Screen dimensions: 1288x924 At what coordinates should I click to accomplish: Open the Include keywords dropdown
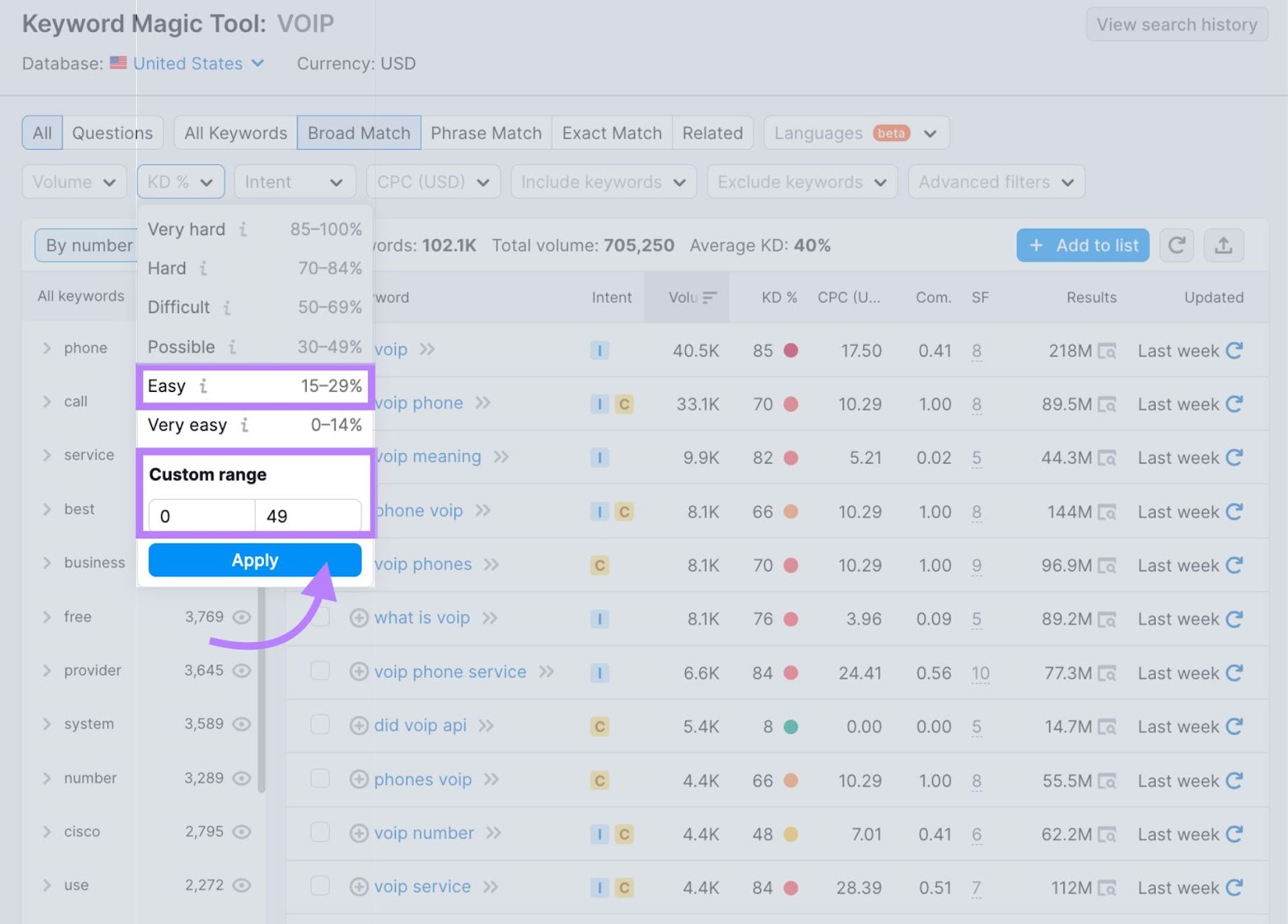click(x=603, y=182)
